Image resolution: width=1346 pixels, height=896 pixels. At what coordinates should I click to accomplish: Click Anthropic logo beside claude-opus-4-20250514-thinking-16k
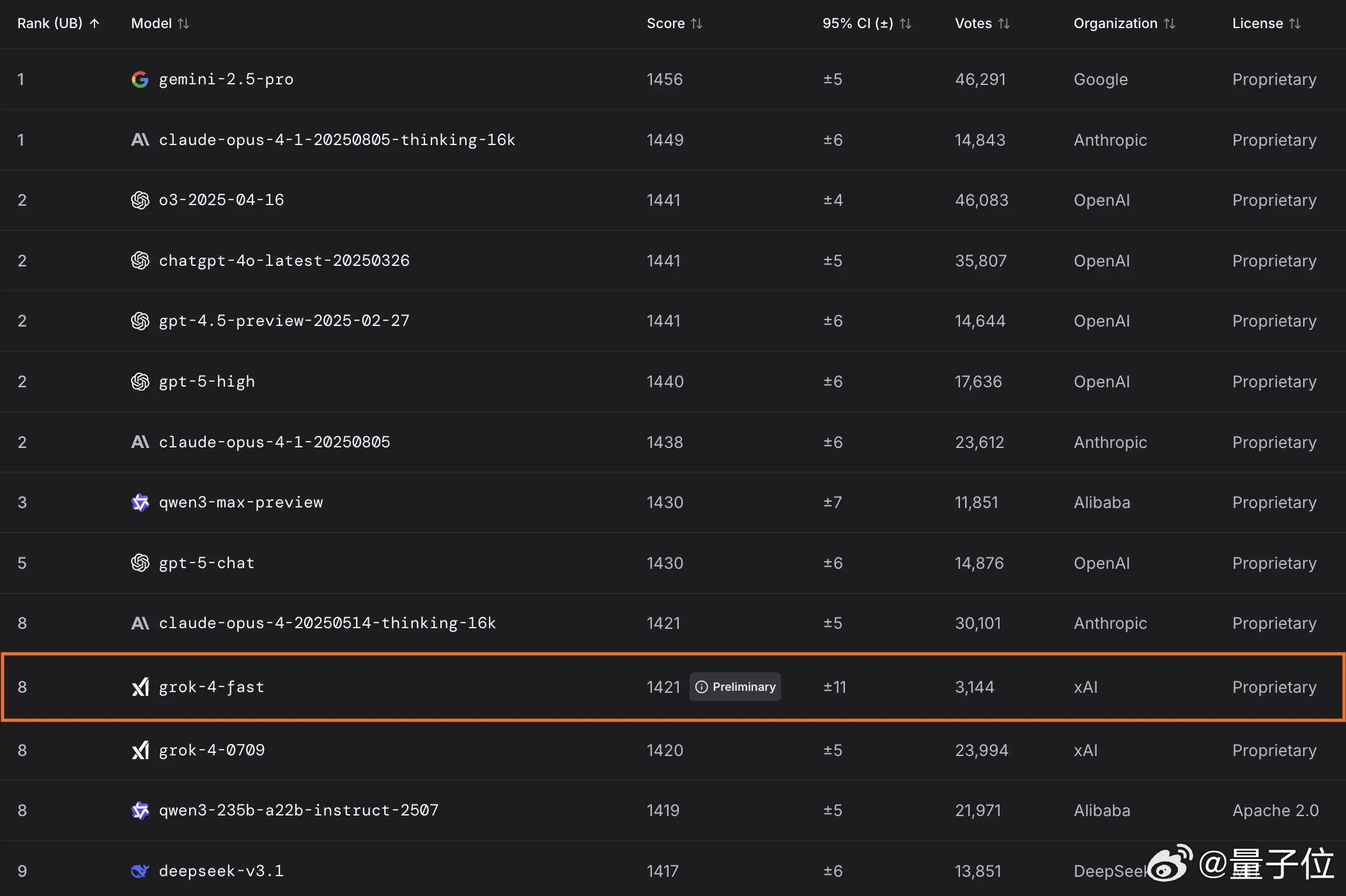click(x=140, y=623)
